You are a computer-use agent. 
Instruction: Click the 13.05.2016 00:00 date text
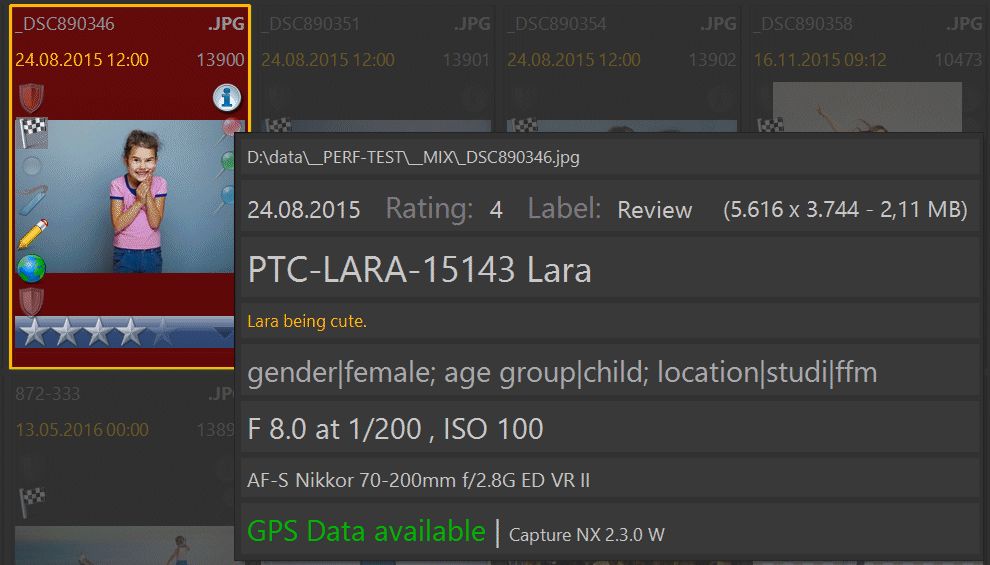coord(82,430)
